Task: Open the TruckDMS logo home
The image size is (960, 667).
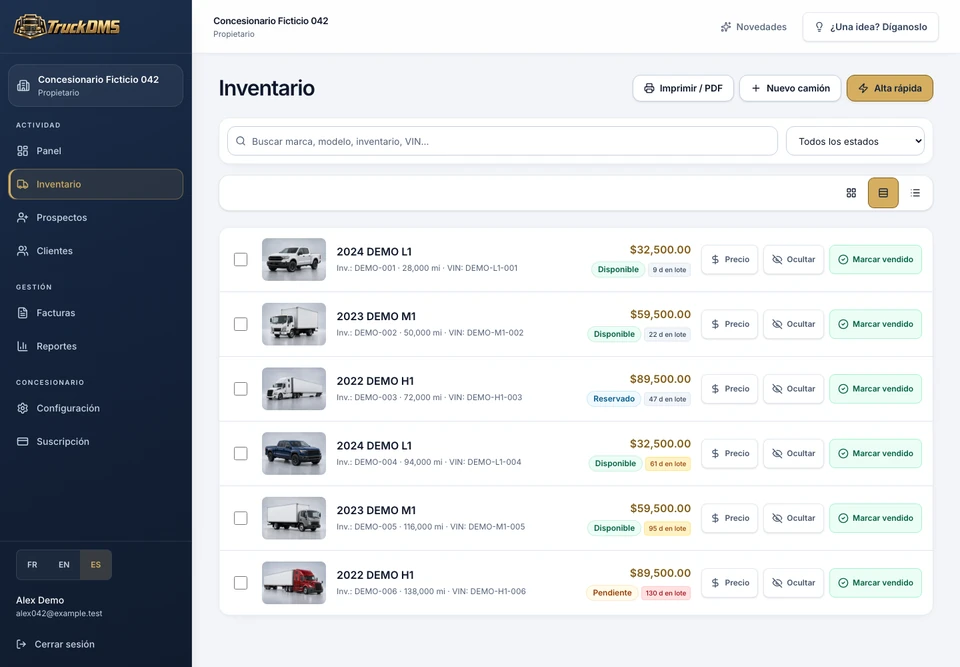Action: click(67, 26)
